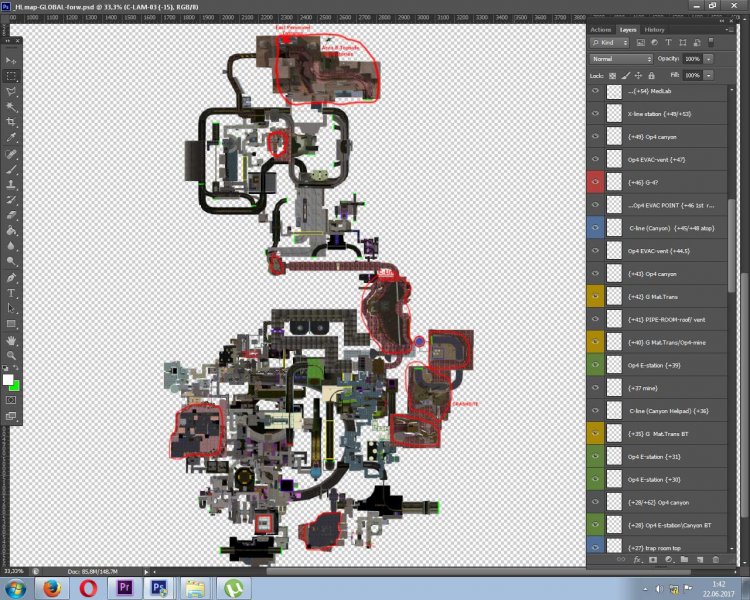Filter layers by adjustment layer type
The image size is (750, 600).
654,43
